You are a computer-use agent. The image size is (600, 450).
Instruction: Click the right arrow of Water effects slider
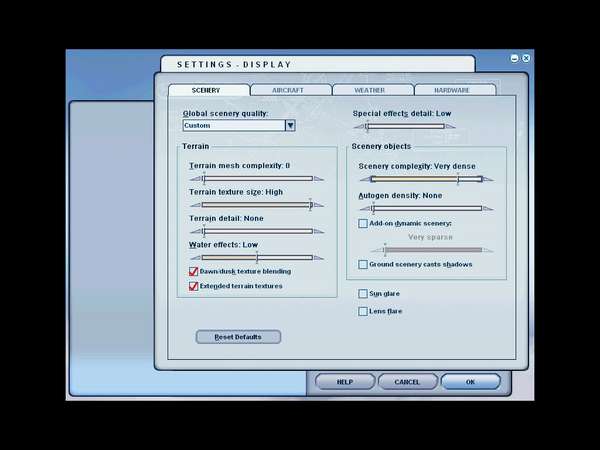click(319, 258)
